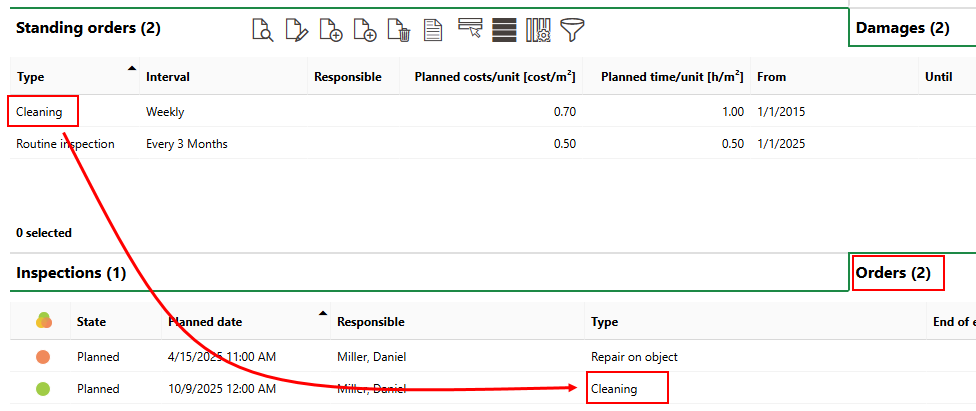Viewport: 976px width, 411px height.
Task: Select the Standing orders (2) tab
Action: 88,28
